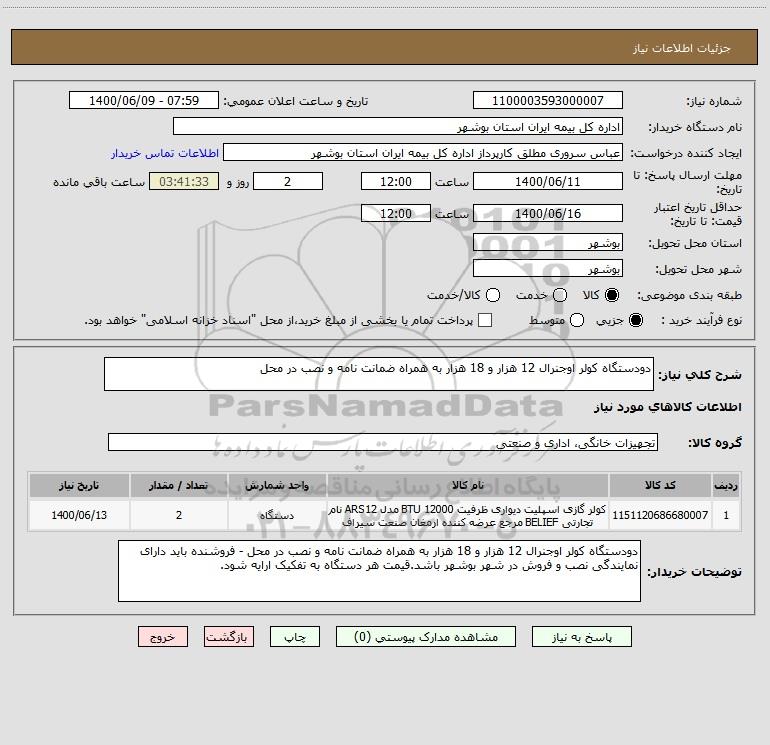Click the price validity date 1400/06/16

pyautogui.click(x=548, y=213)
